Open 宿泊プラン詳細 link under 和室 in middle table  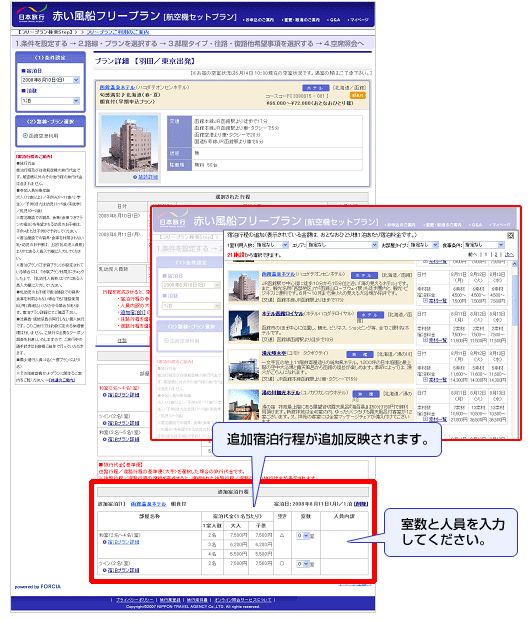(x=123, y=395)
